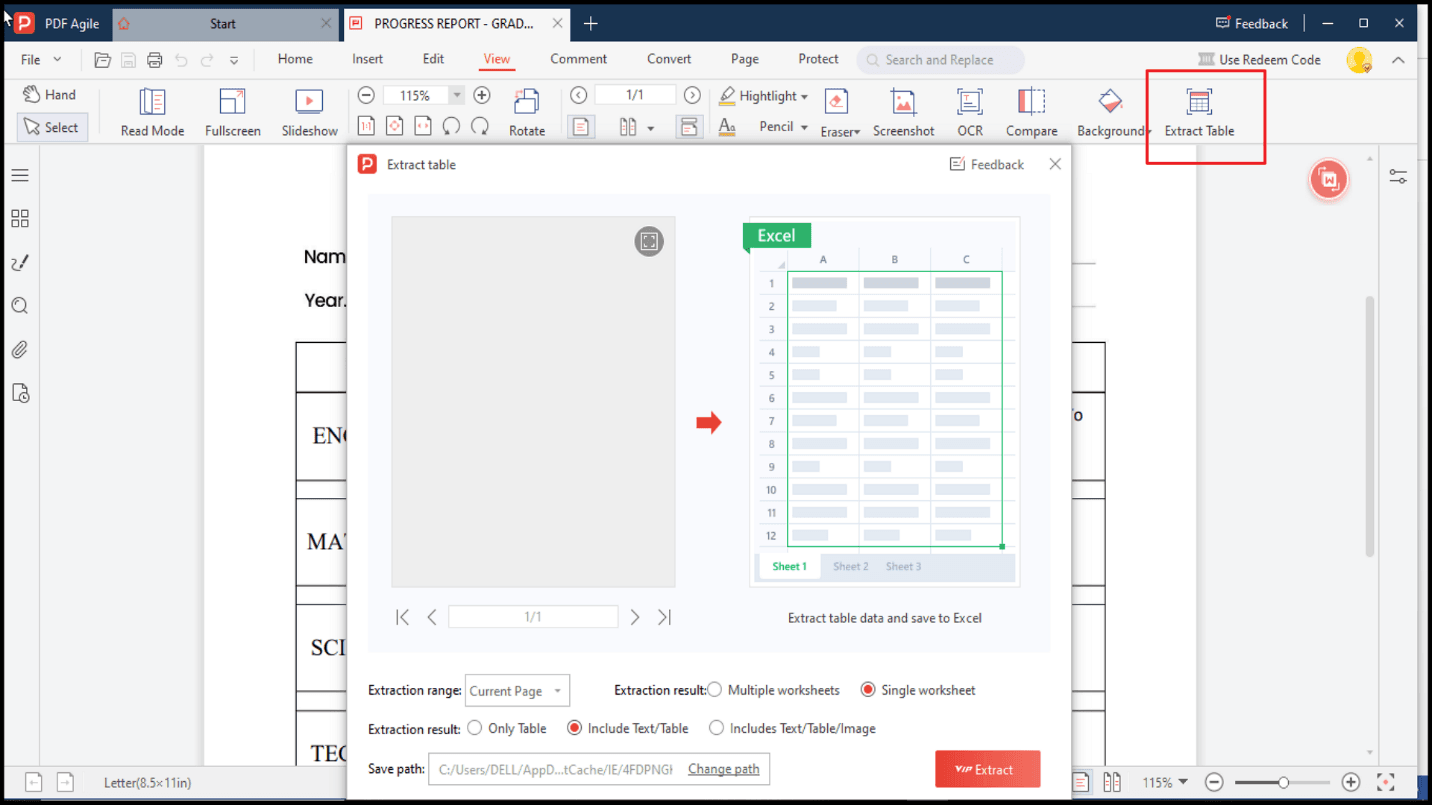Viewport: 1432px width, 805px height.
Task: Open the signature panel in sidebar
Action: (x=20, y=262)
